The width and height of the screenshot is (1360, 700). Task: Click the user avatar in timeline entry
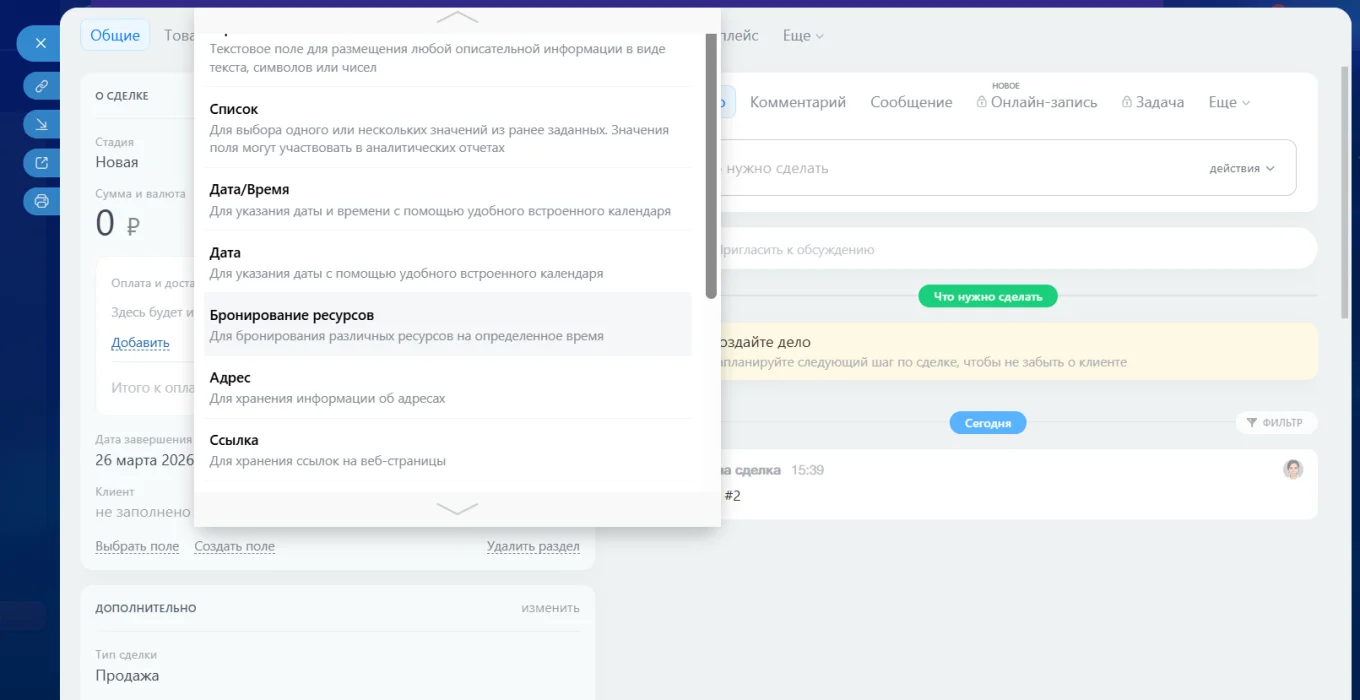coord(1293,469)
